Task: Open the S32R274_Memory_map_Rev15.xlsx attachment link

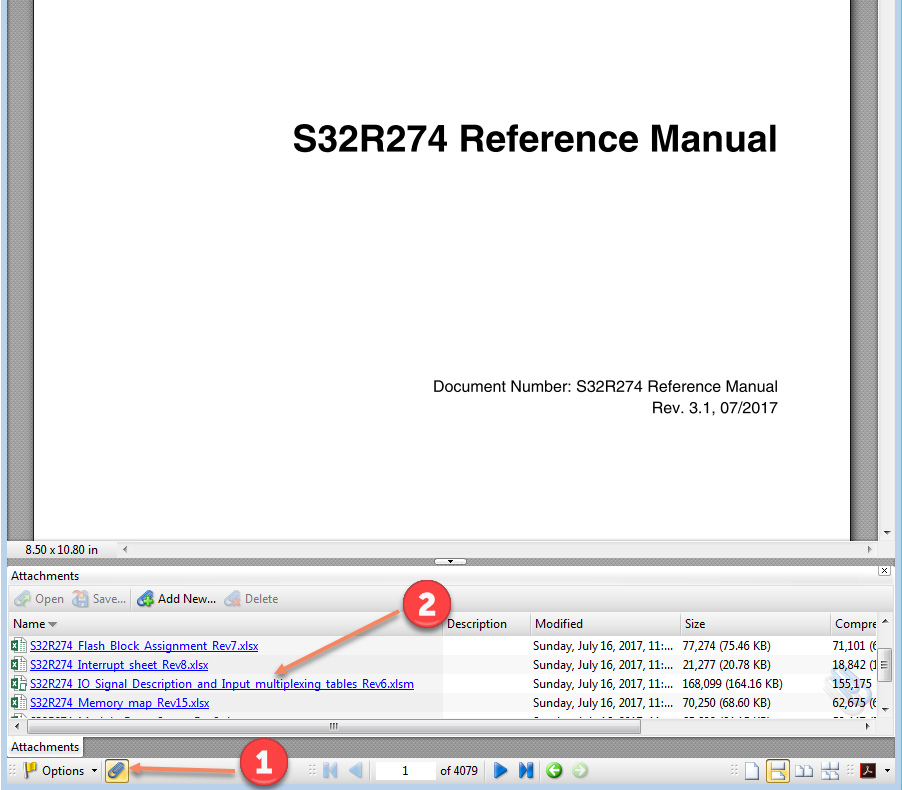Action: 119,702
